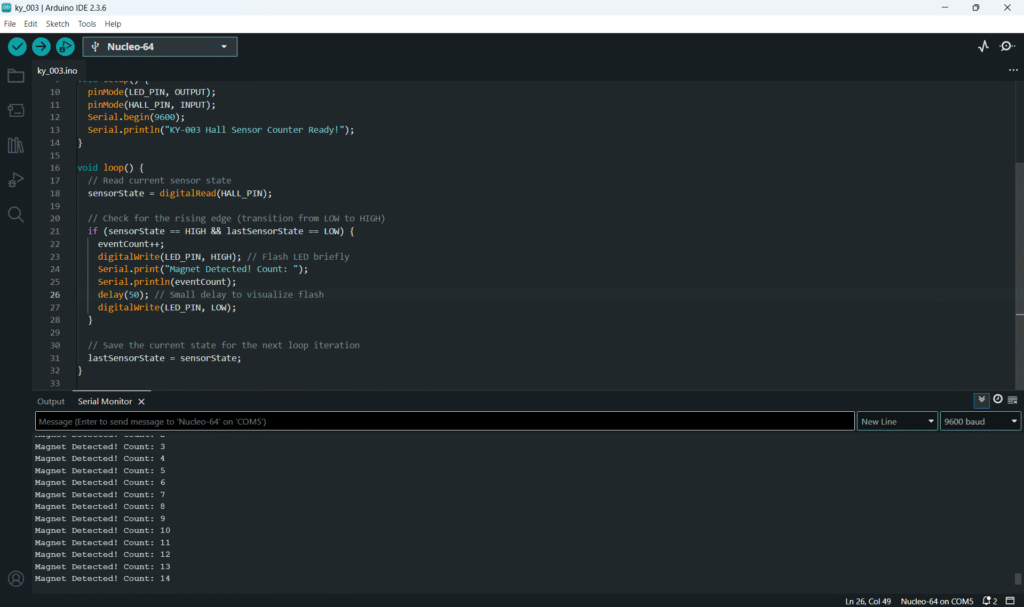The height and width of the screenshot is (607, 1024).
Task: Switch to the Output tab
Action: pyautogui.click(x=51, y=401)
